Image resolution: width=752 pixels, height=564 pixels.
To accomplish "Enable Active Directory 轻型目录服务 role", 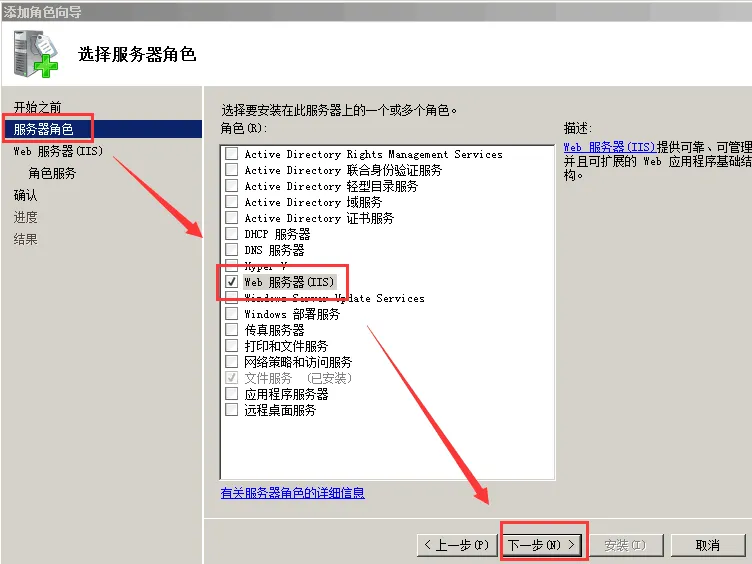I will coord(232,186).
